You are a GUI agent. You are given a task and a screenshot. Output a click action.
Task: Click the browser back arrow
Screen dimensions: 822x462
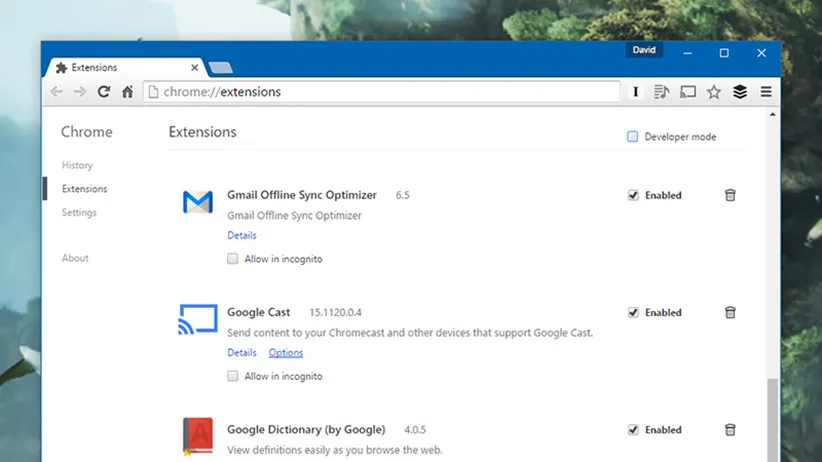tap(56, 92)
